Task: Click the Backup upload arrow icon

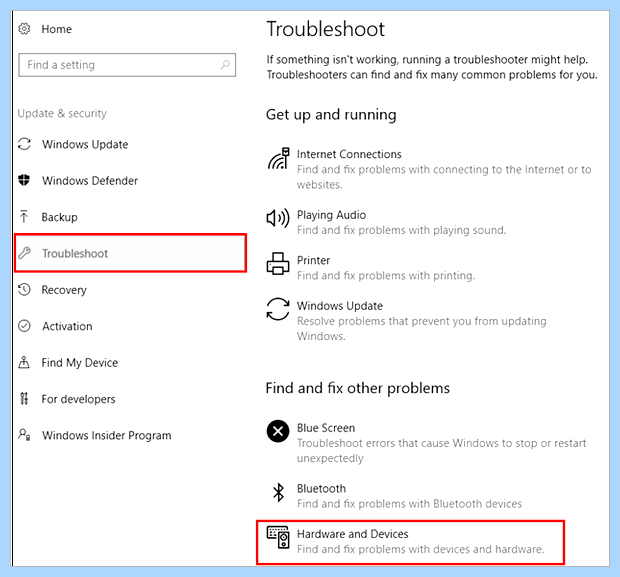Action: 24,217
